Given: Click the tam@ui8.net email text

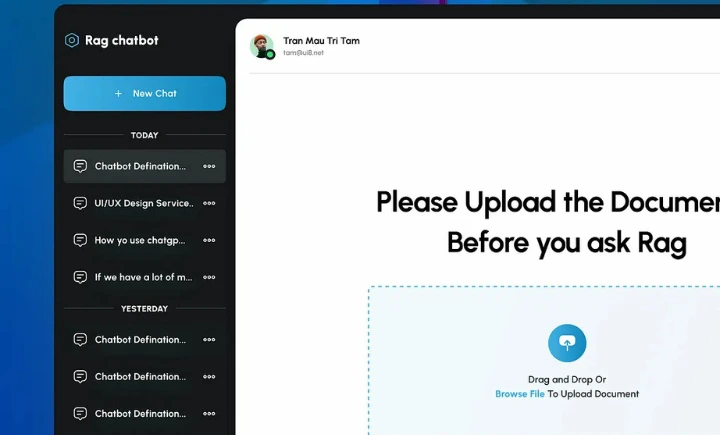Looking at the screenshot, I should pos(303,53).
